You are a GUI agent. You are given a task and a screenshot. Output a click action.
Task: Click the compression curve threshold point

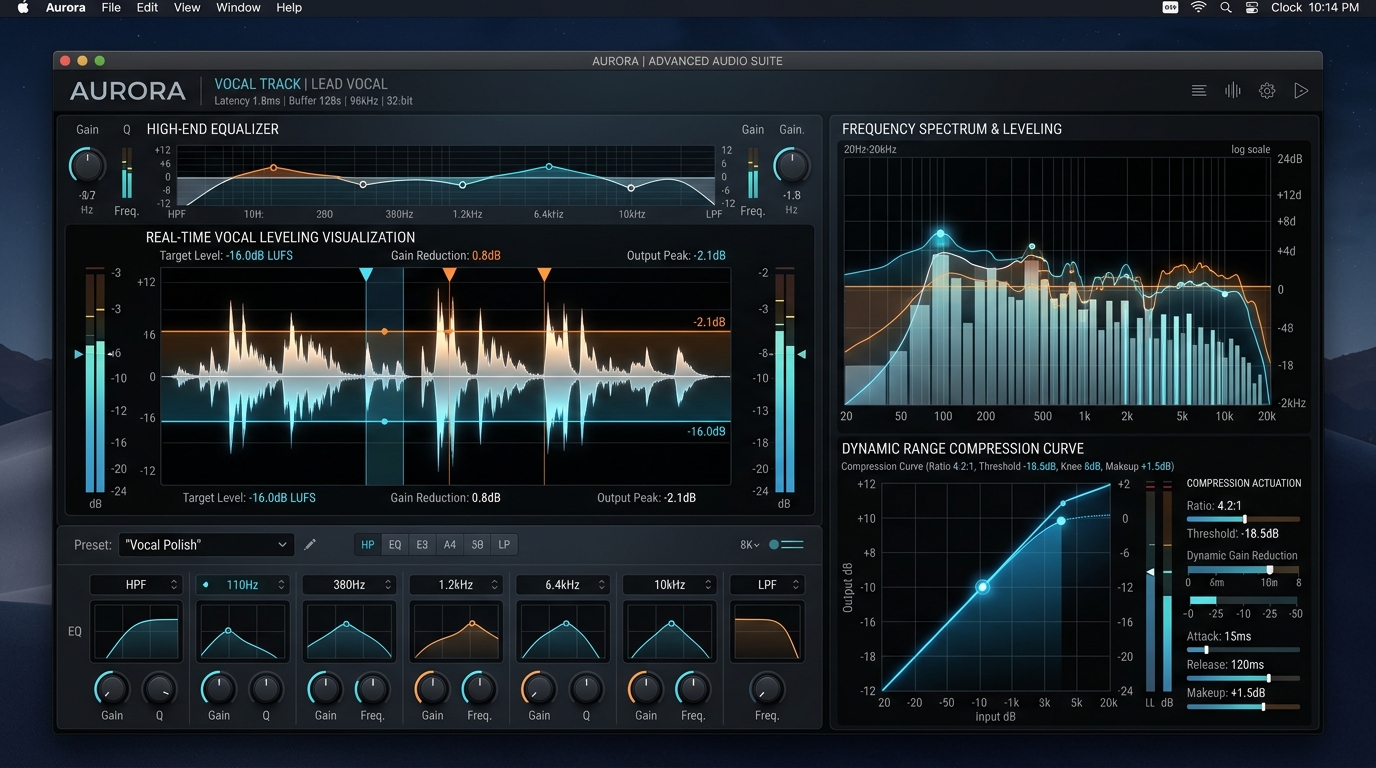(982, 587)
